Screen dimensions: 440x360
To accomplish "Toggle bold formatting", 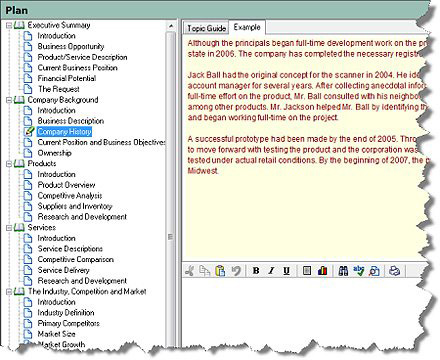I will 256,271.
